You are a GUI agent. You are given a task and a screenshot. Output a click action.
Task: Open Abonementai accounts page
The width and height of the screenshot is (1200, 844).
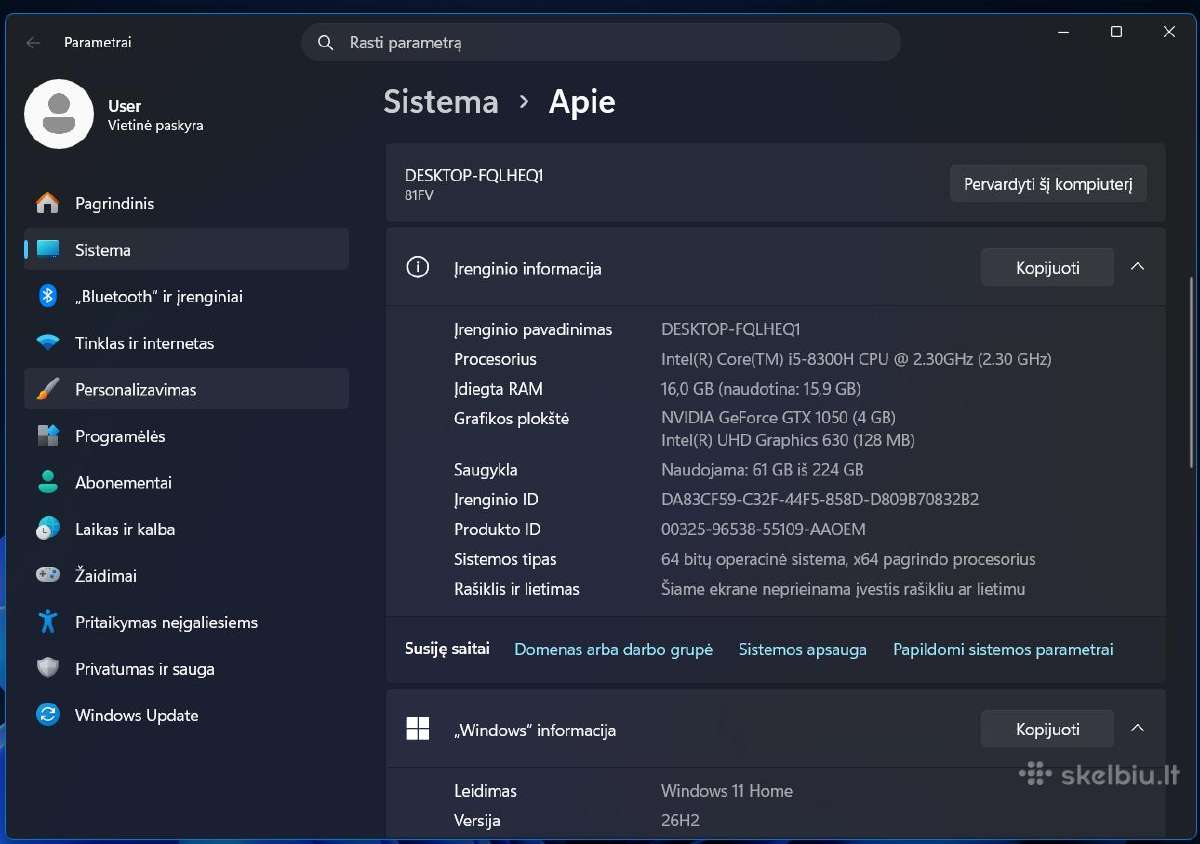186,482
